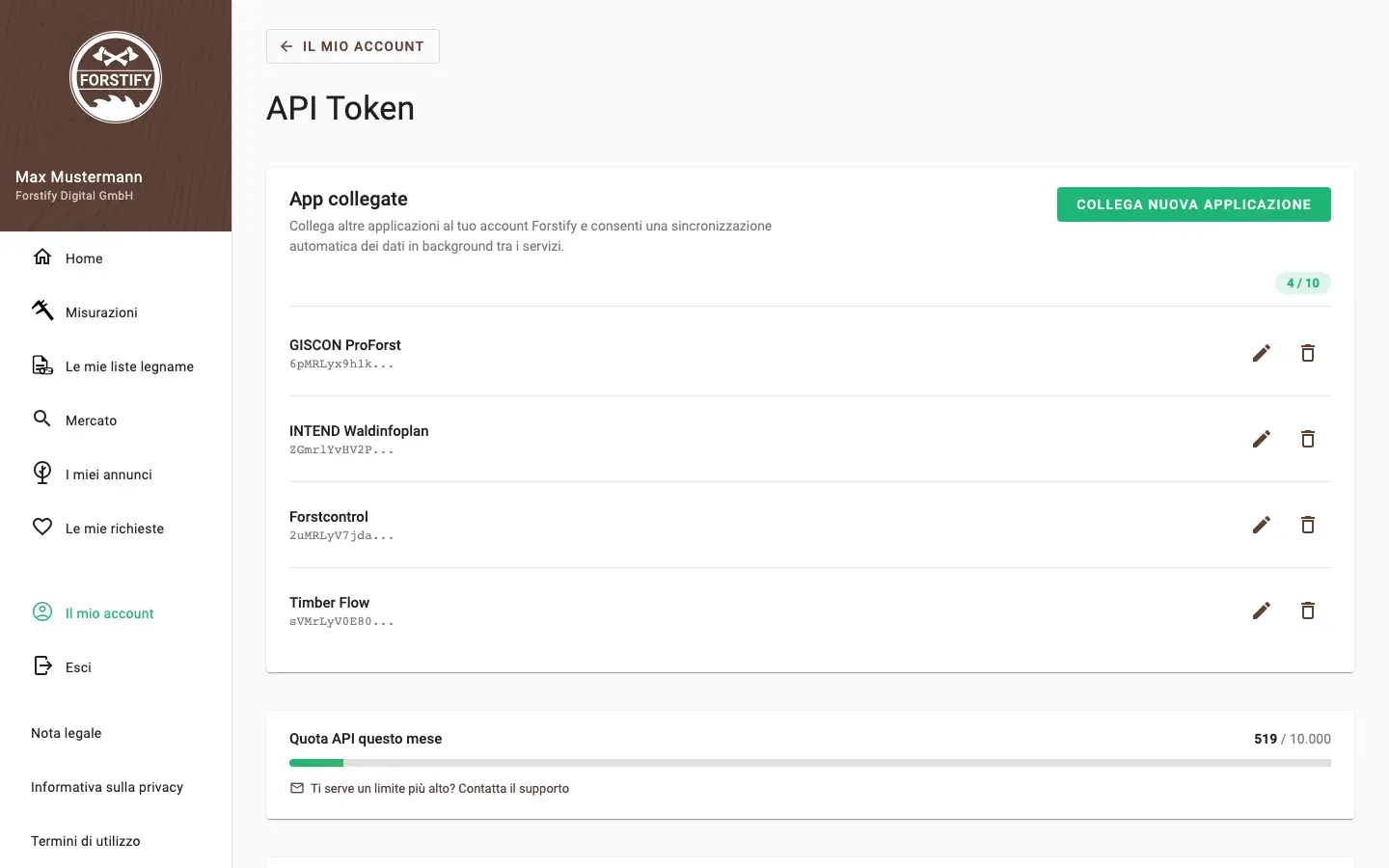Open Termini di utilizzo link
1389x868 pixels.
[86, 841]
